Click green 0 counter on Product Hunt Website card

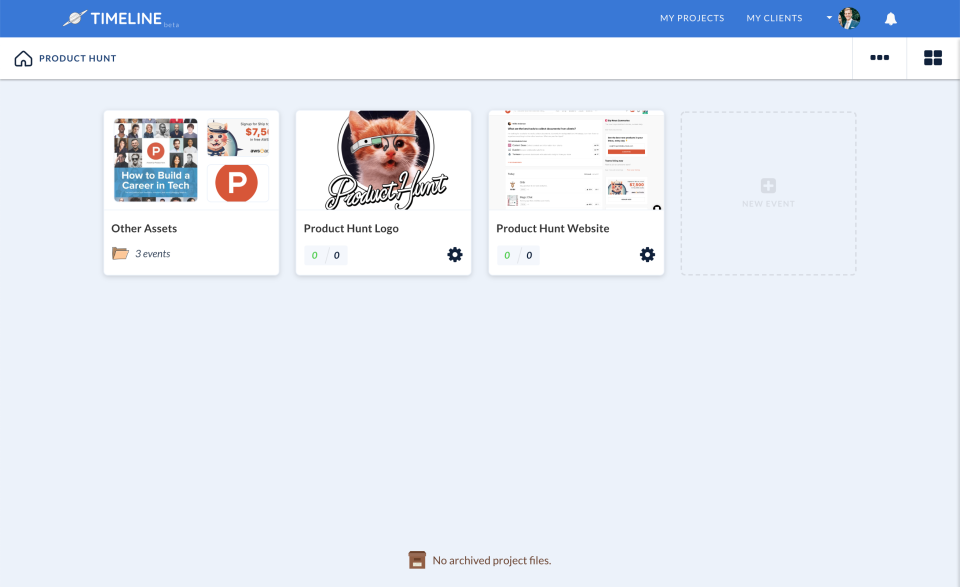click(x=507, y=255)
